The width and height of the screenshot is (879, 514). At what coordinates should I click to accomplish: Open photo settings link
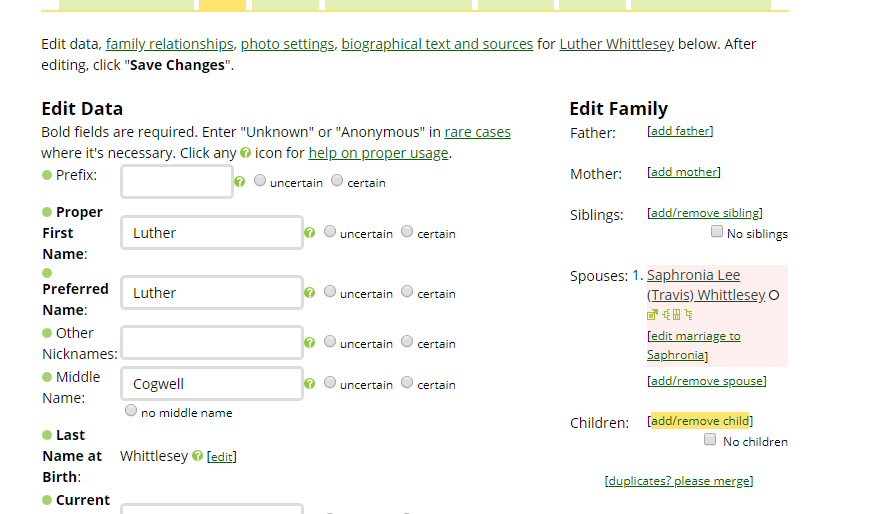pyautogui.click(x=287, y=44)
